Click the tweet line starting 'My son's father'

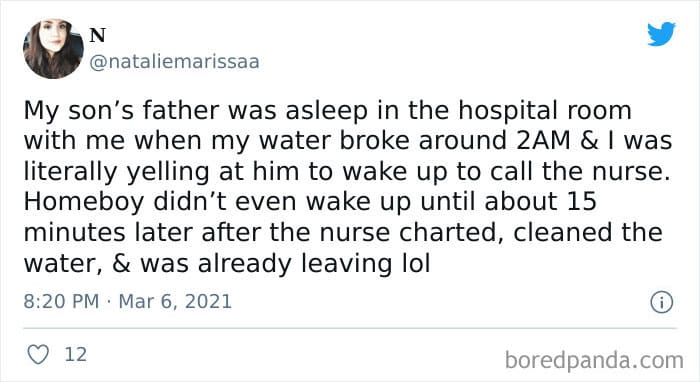[327, 111]
